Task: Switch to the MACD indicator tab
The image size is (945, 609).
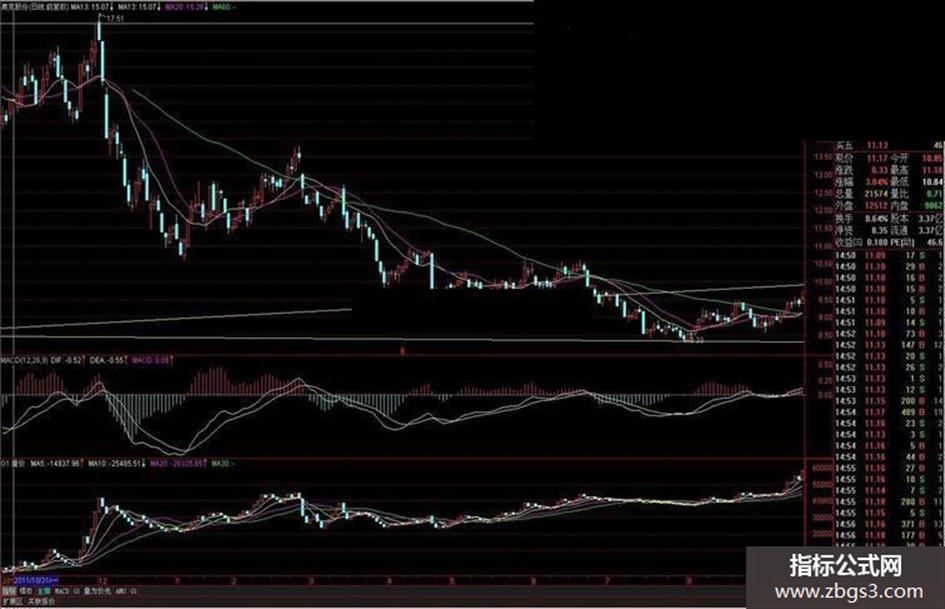Action: [62, 592]
